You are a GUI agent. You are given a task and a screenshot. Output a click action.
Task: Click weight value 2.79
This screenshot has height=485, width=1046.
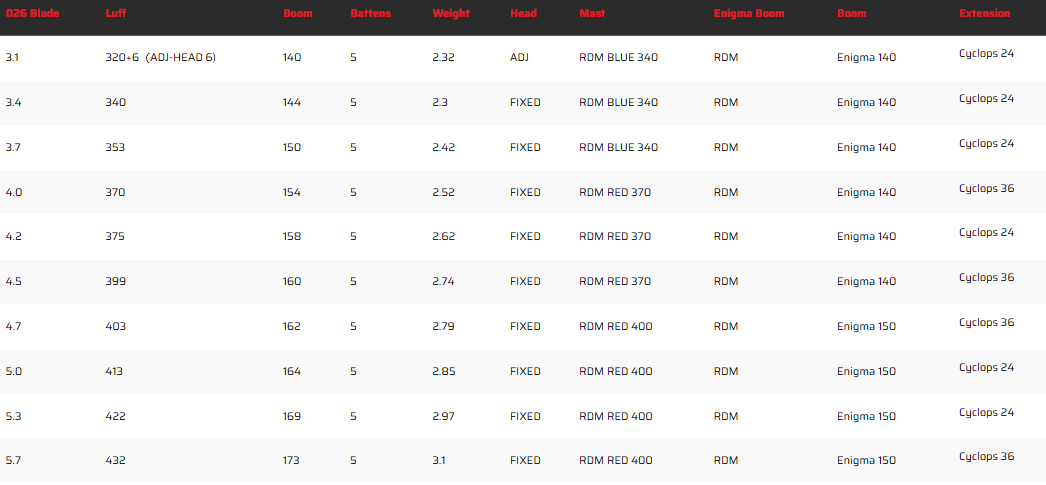tap(444, 327)
